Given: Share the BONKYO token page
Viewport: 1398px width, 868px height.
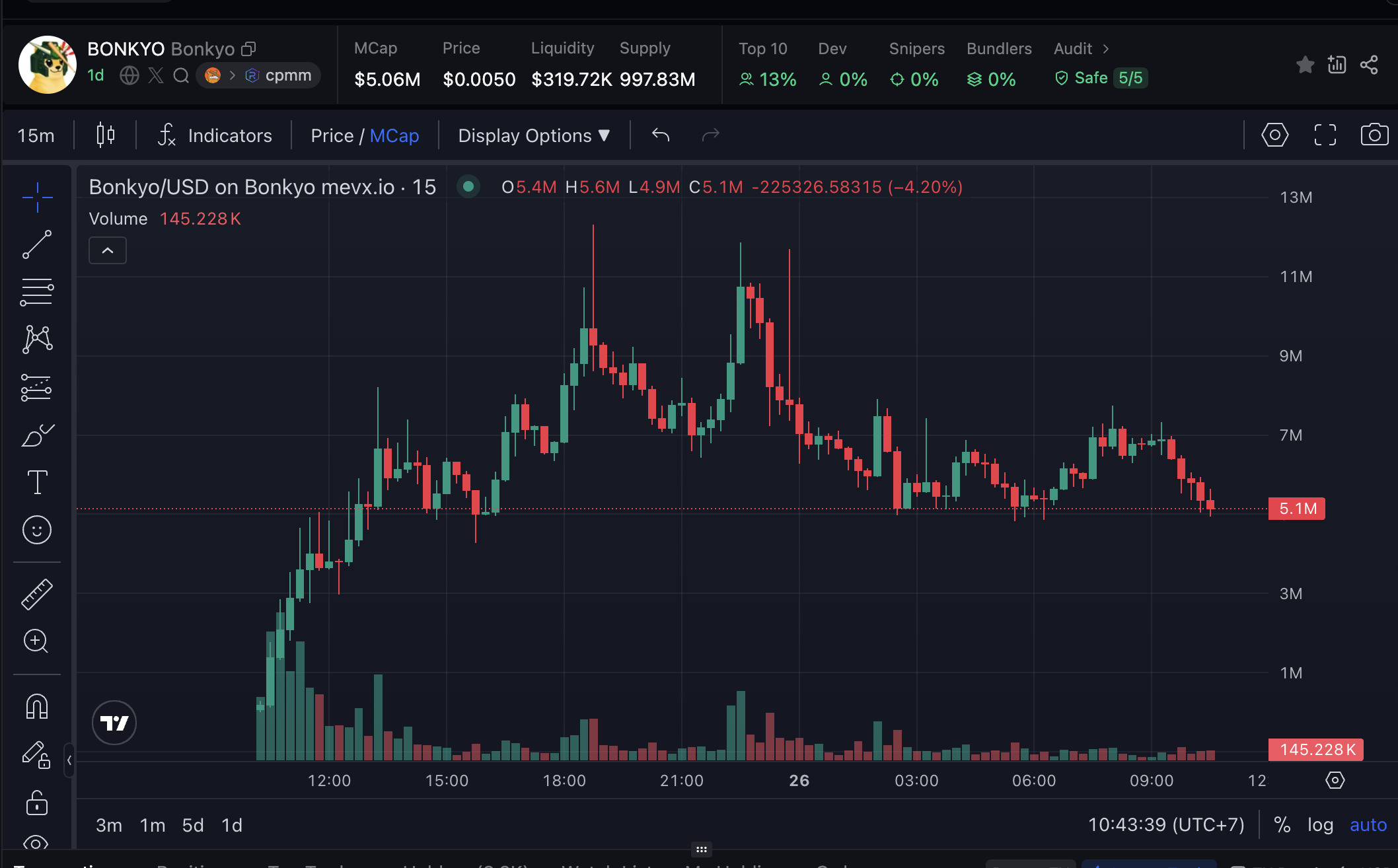Looking at the screenshot, I should (1369, 65).
